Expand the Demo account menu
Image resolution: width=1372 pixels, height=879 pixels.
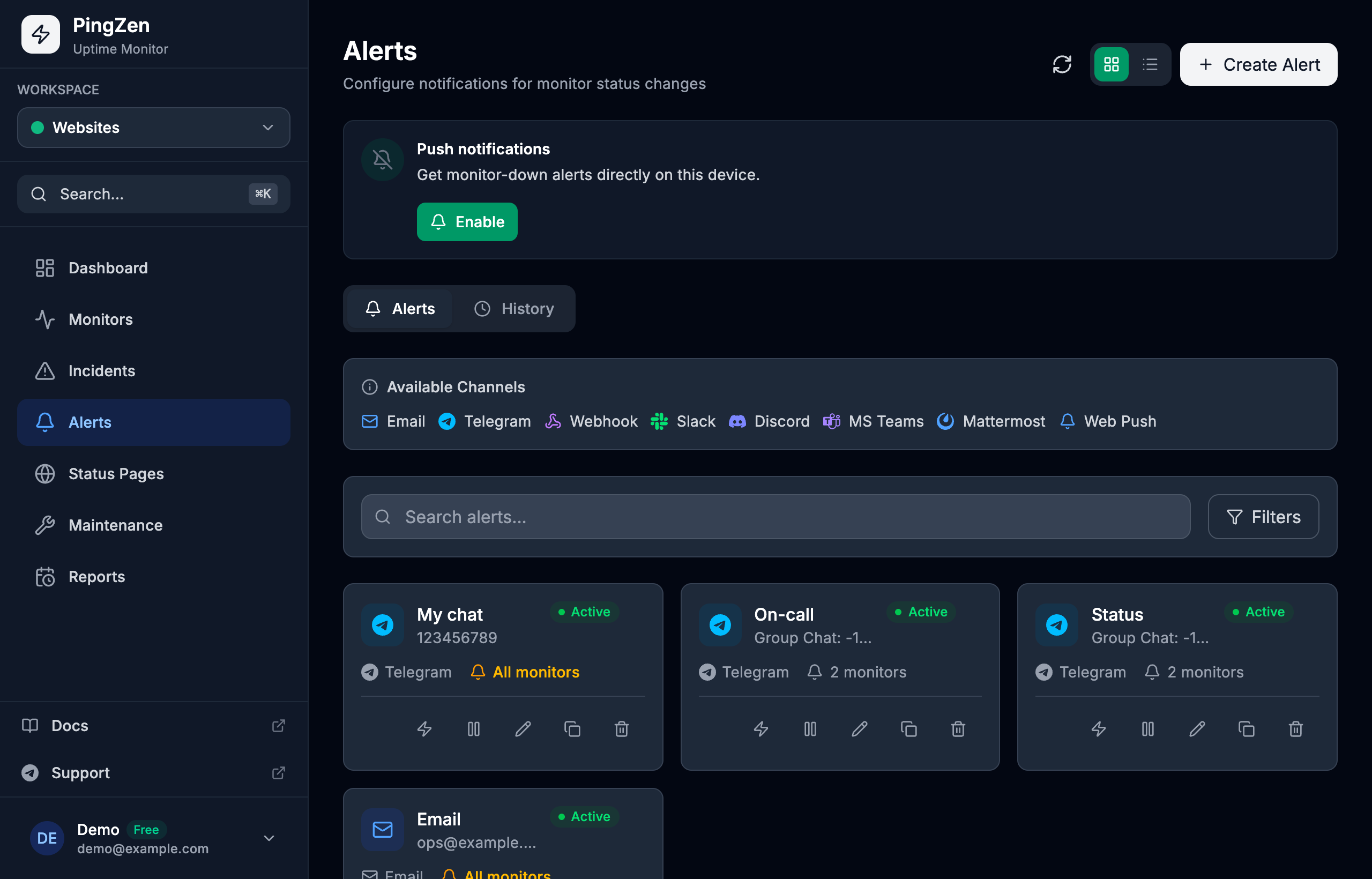click(153, 838)
